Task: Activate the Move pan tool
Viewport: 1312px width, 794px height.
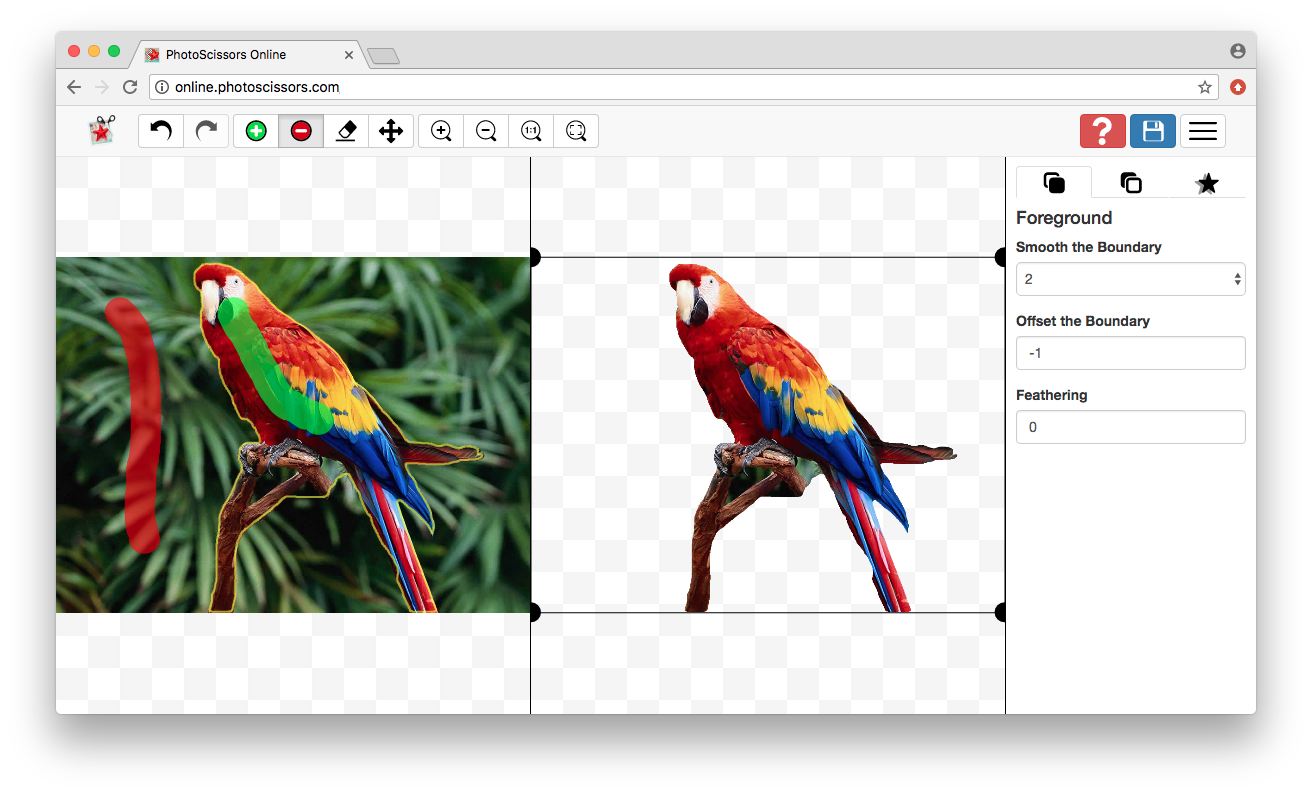Action: click(x=391, y=131)
